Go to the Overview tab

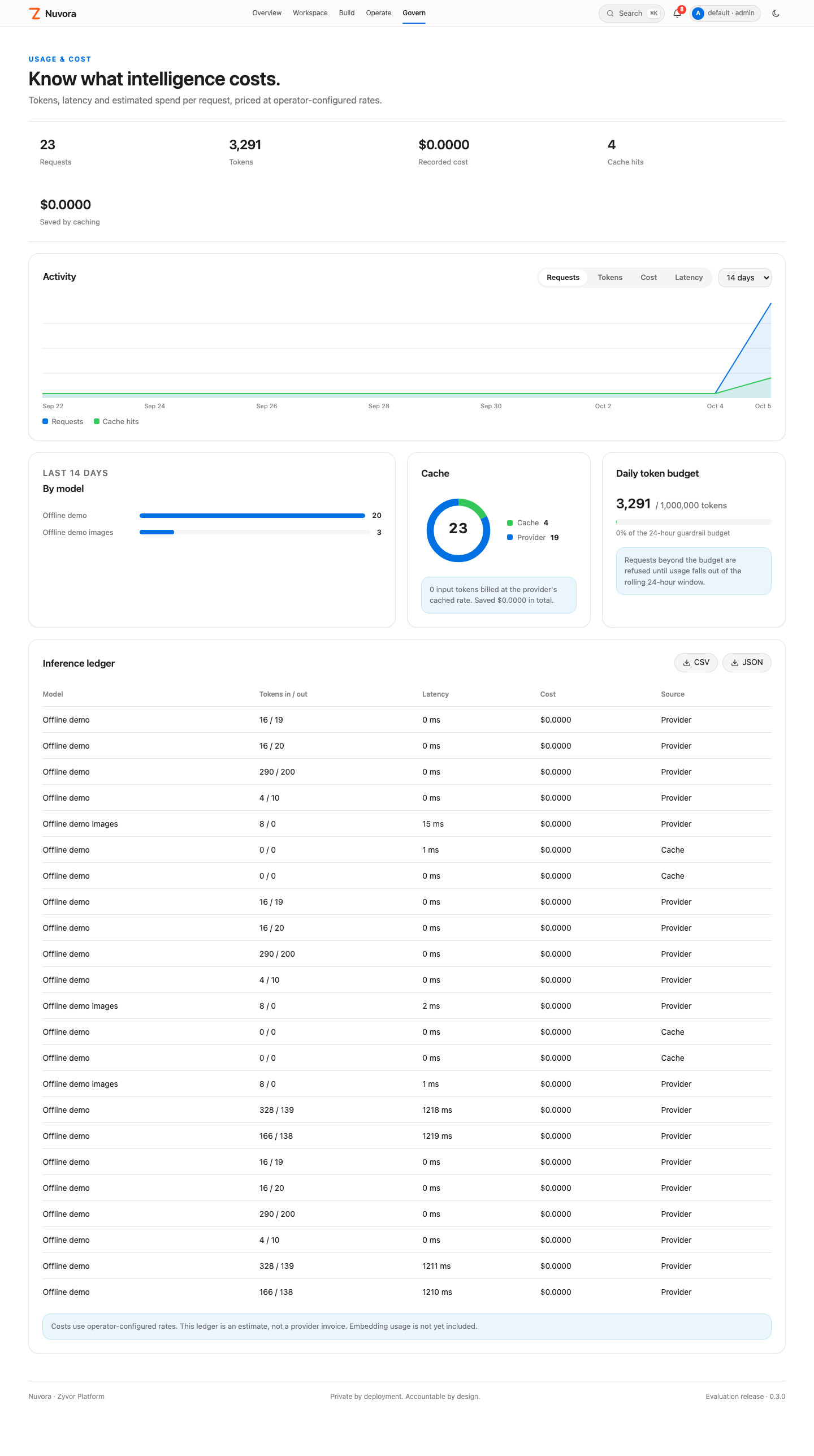(267, 13)
